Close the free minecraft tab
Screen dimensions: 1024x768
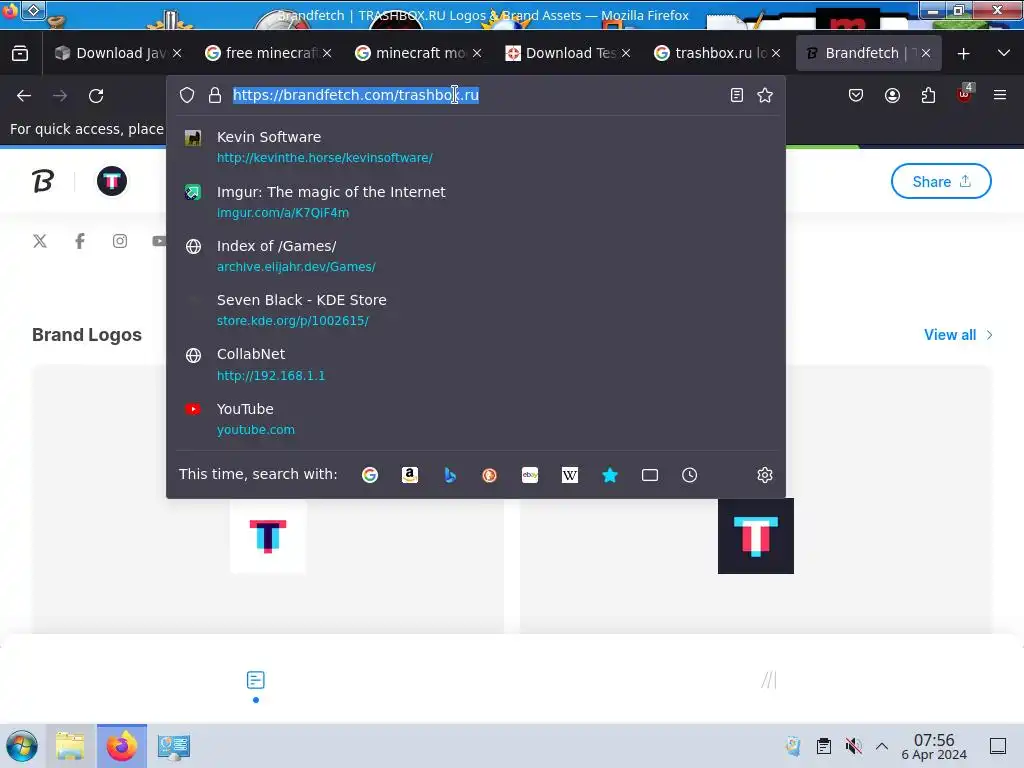tap(327, 54)
